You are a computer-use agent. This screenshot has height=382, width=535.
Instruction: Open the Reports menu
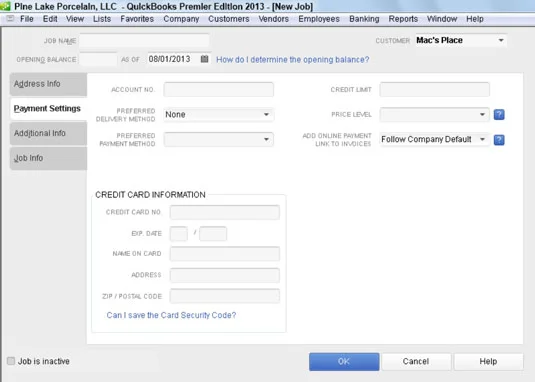click(x=403, y=19)
